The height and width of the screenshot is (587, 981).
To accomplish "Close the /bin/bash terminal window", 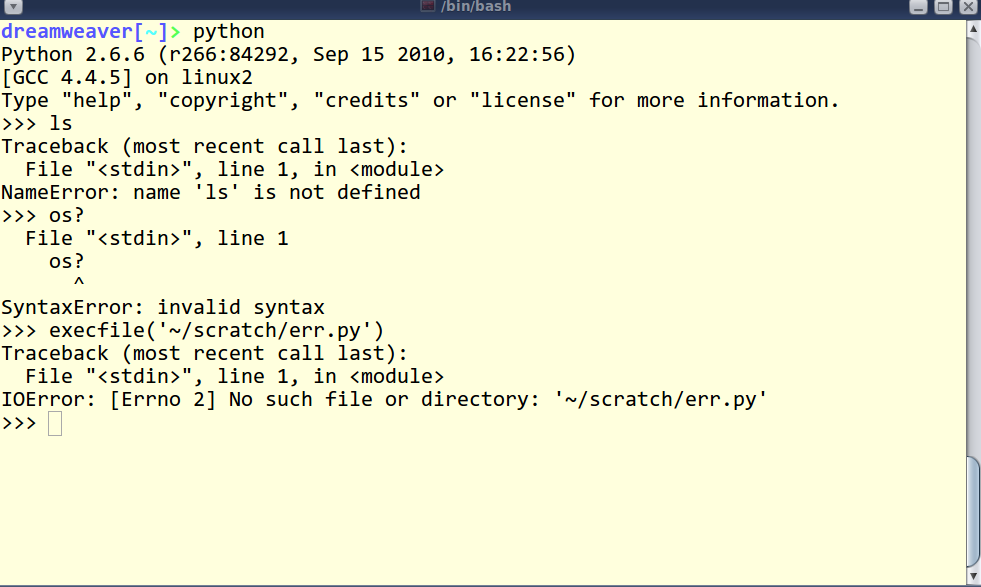I will coord(968,7).
